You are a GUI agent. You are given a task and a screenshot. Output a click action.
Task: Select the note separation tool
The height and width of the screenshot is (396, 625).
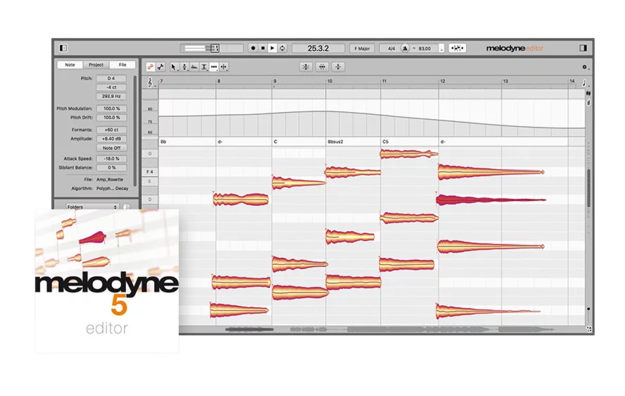(224, 67)
